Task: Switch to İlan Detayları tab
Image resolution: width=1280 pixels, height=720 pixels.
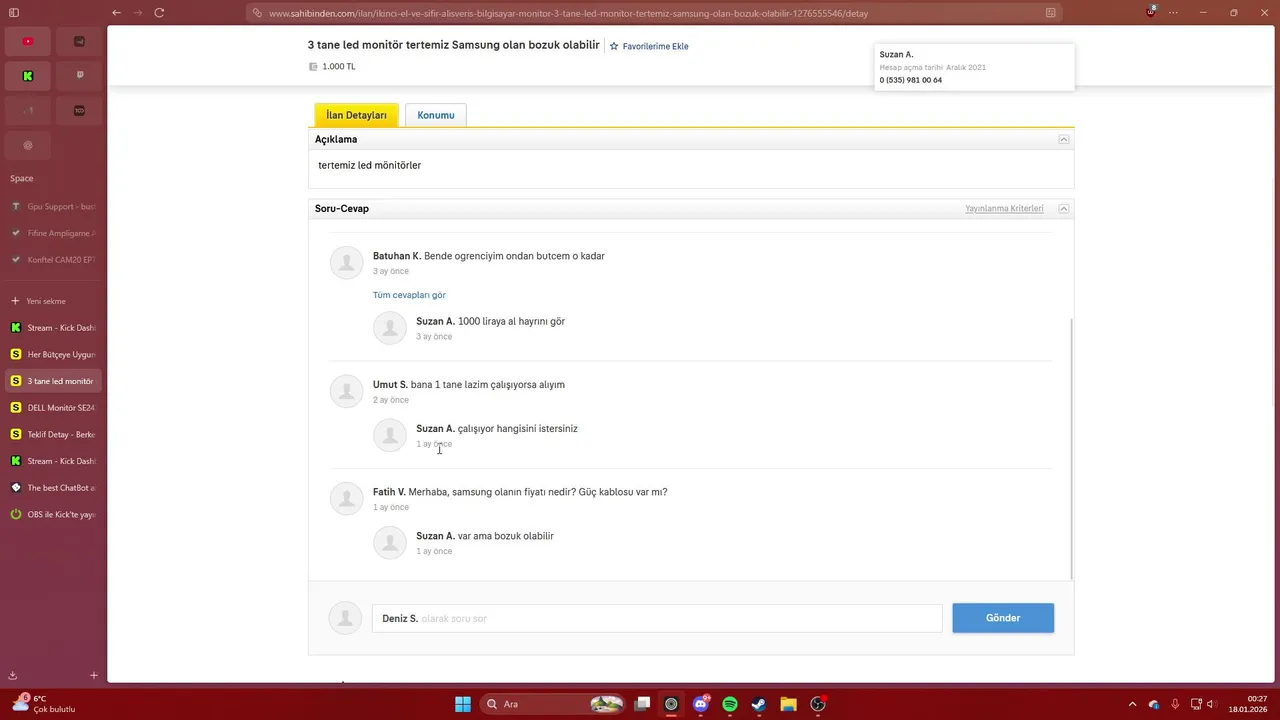Action: pos(357,115)
